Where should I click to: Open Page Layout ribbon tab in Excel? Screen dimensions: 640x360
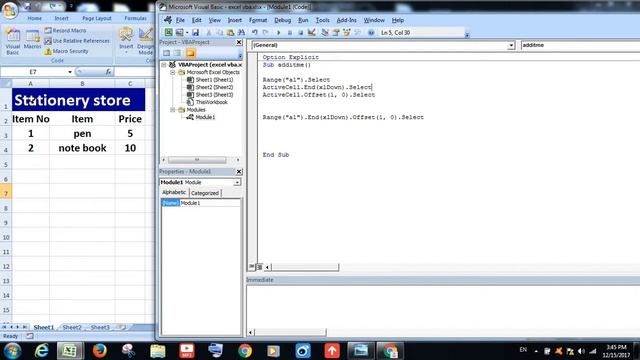[x=96, y=18]
